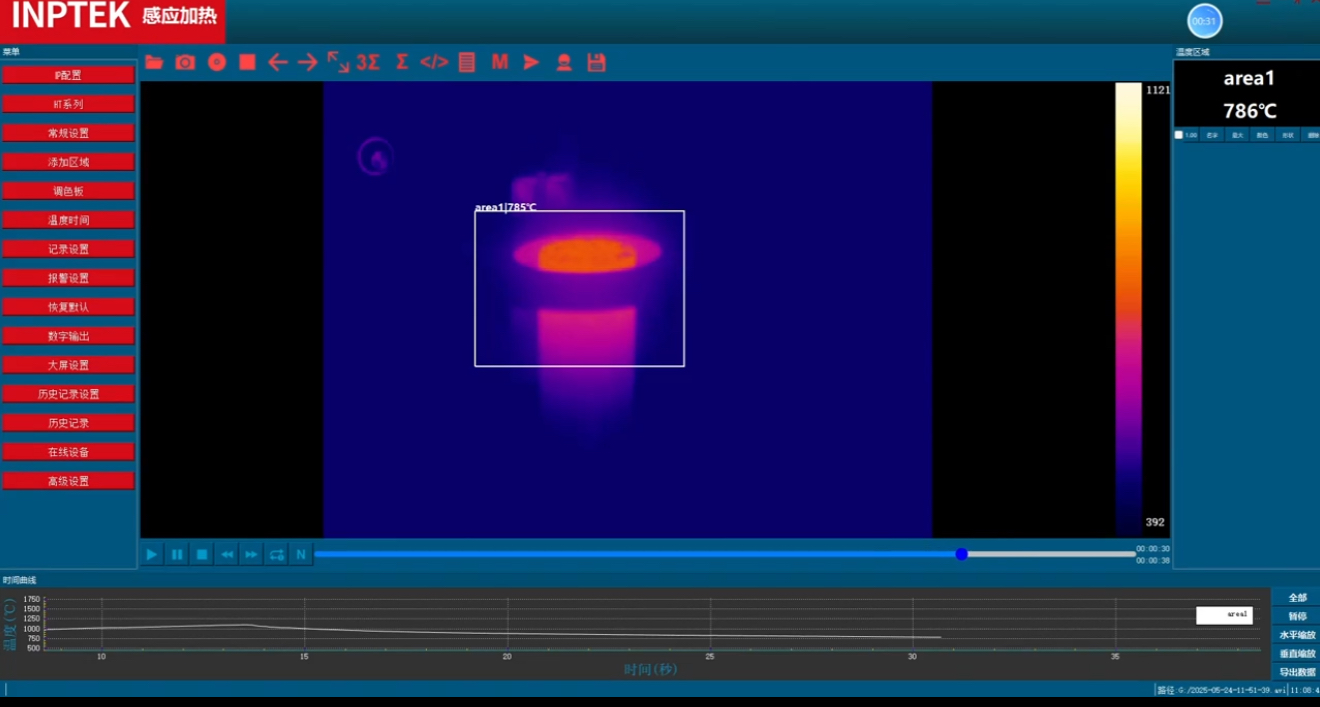Viewport: 1320px width, 707px height.
Task: Pause the thermal video playback
Action: [x=177, y=554]
